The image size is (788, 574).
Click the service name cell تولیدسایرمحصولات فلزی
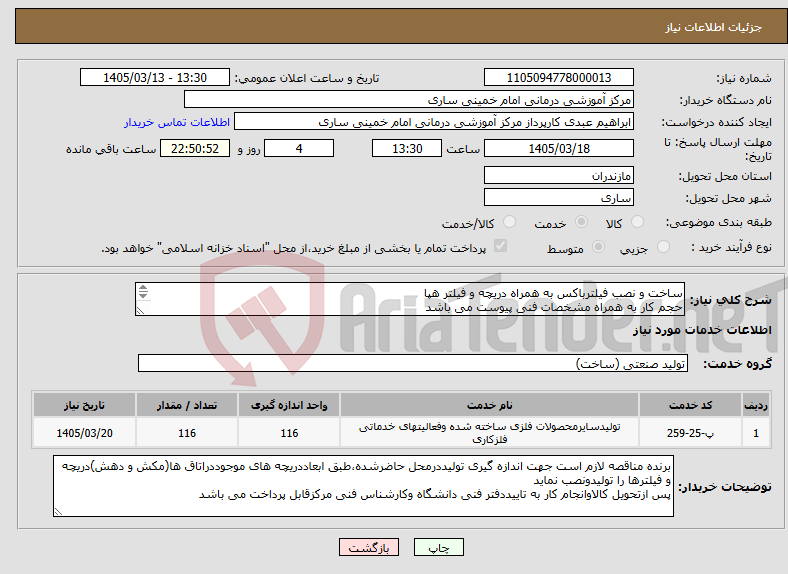pos(489,433)
